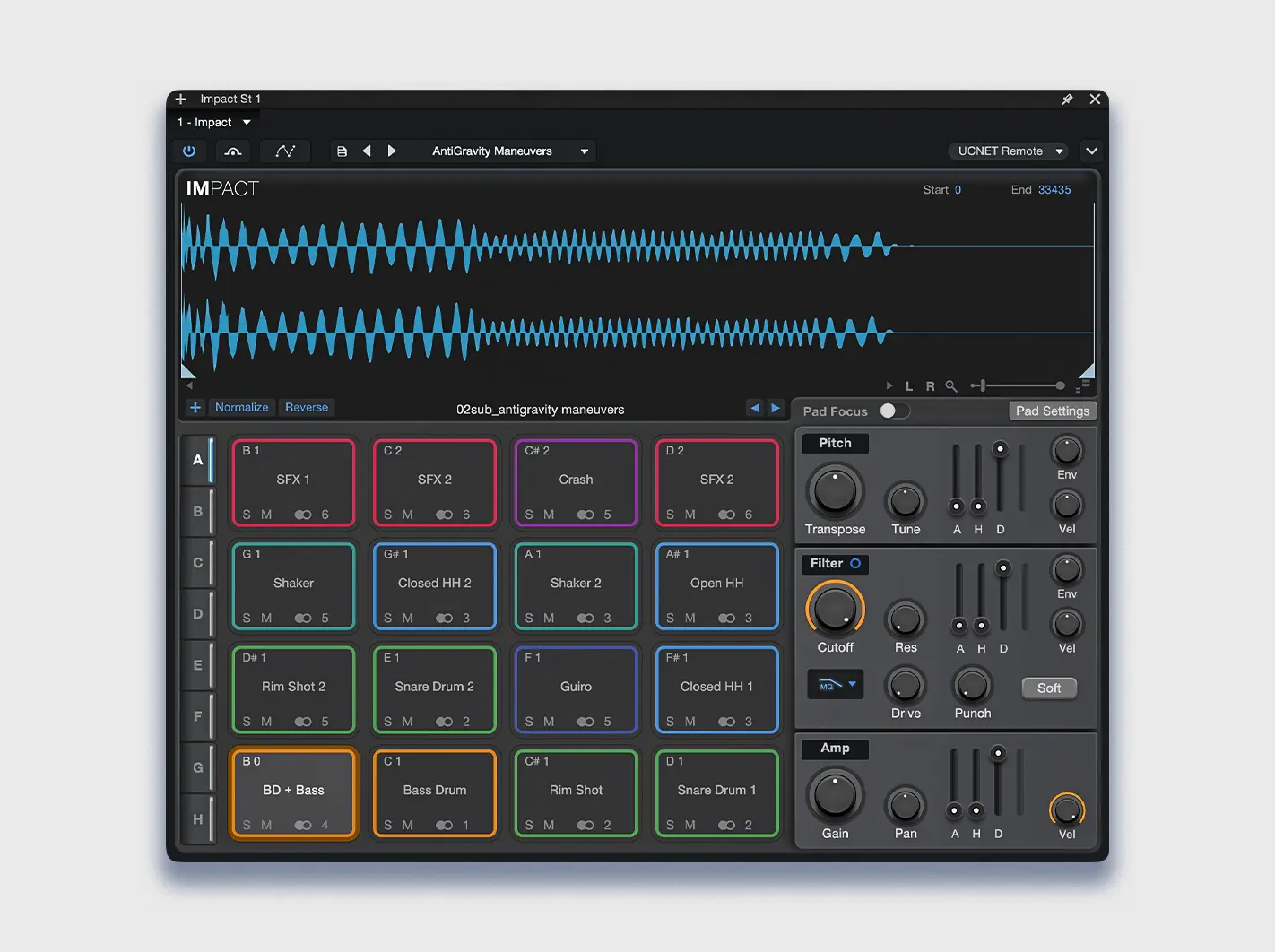
Task: Click the waveform zoom magnifier icon
Action: point(951,386)
